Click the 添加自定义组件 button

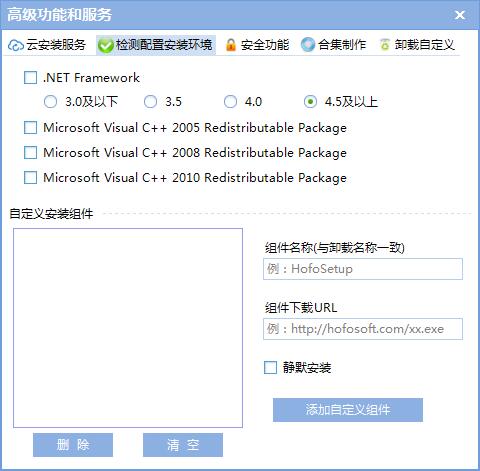348,410
